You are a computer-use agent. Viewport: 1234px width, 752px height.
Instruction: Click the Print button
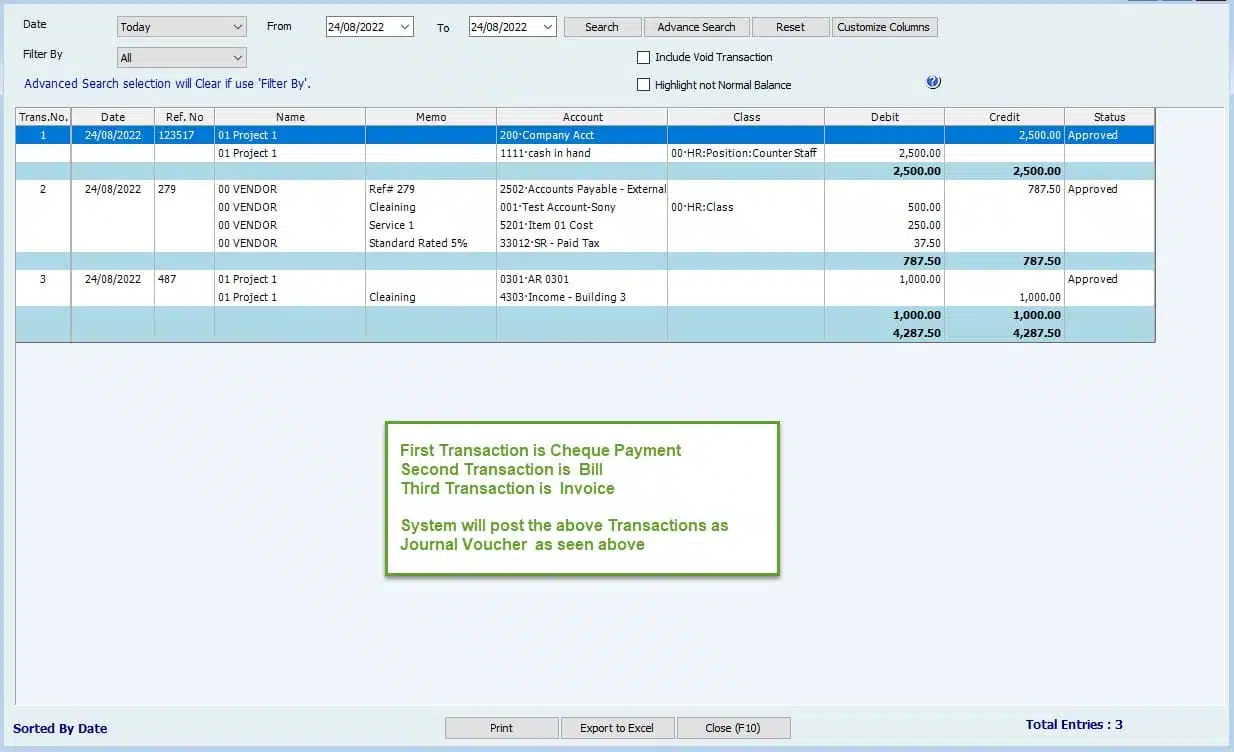pos(502,728)
